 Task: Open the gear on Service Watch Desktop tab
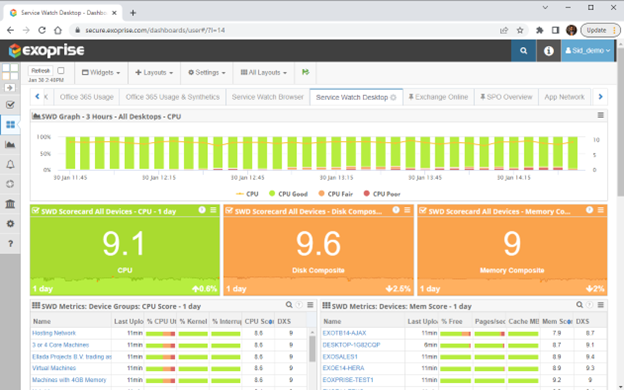[393, 98]
